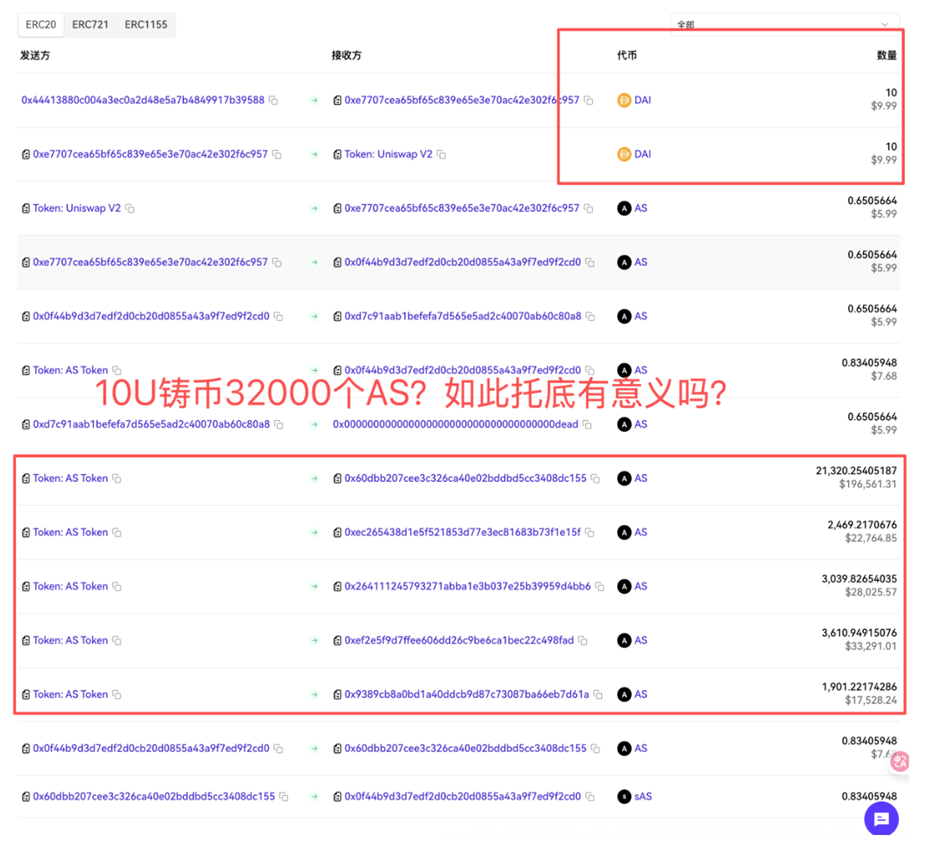The image size is (929, 845).
Task: Click the 代币 column header
Action: [627, 56]
